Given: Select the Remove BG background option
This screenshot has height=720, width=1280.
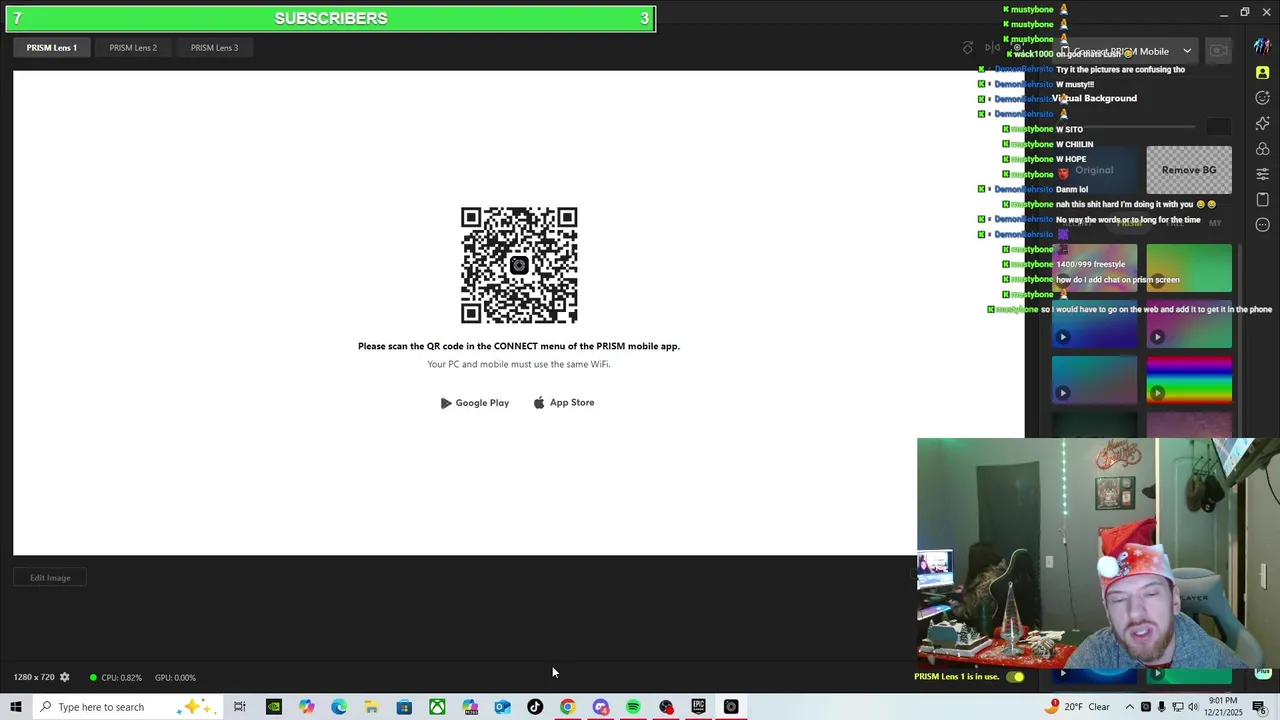Looking at the screenshot, I should pyautogui.click(x=1189, y=170).
